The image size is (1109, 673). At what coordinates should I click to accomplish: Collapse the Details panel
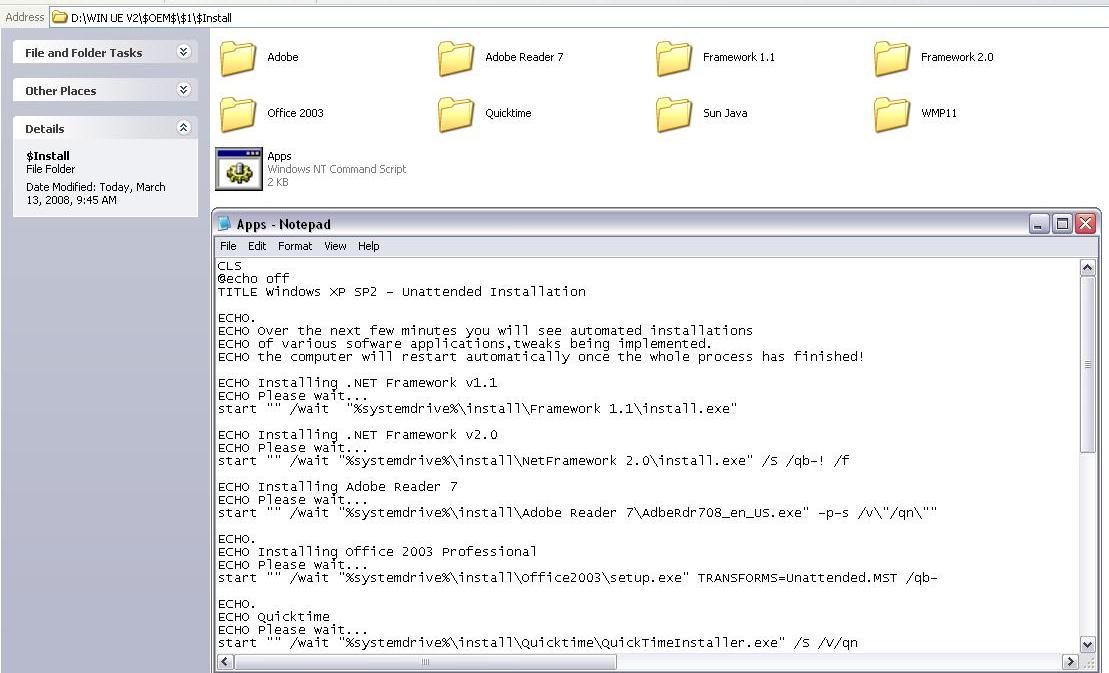coord(183,128)
